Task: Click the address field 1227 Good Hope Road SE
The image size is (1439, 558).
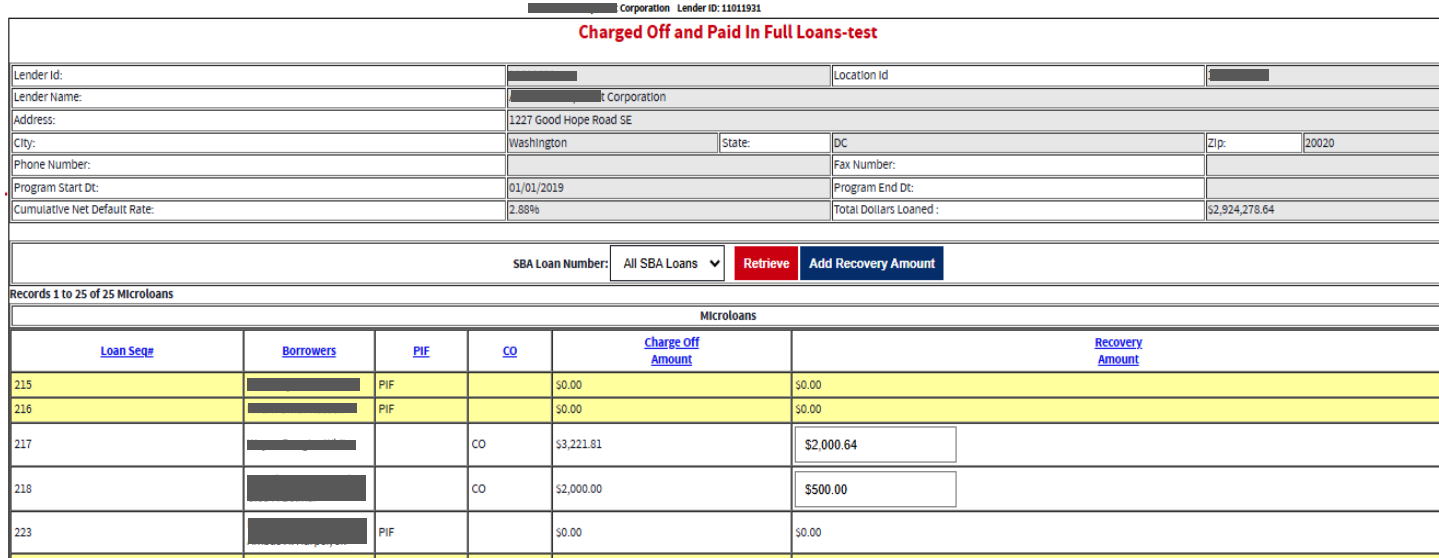Action: (970, 120)
